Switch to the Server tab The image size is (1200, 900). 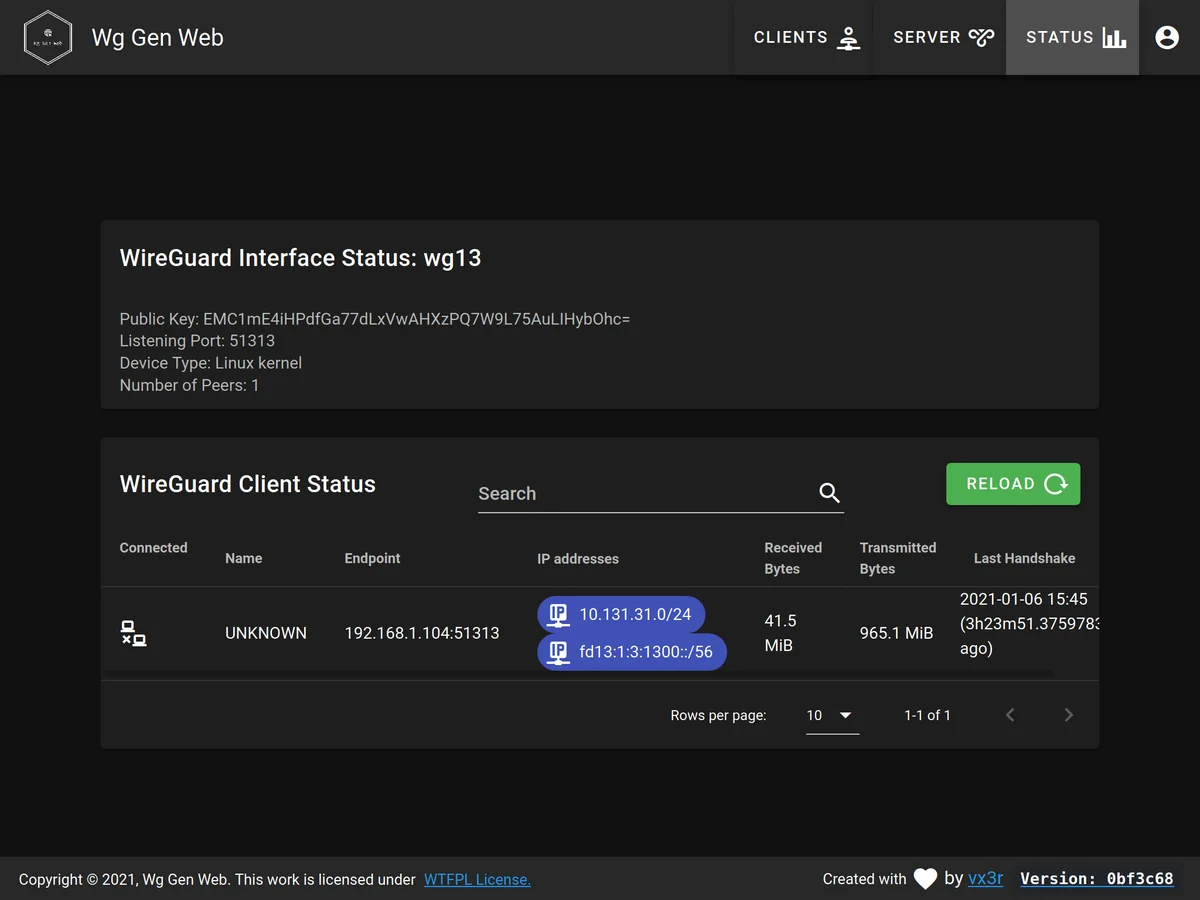(941, 38)
